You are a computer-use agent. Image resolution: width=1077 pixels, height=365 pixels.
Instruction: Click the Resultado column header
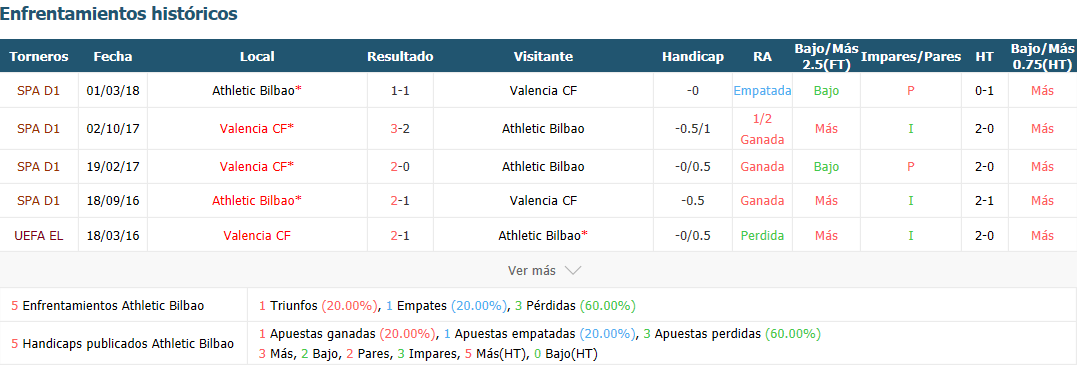(400, 56)
